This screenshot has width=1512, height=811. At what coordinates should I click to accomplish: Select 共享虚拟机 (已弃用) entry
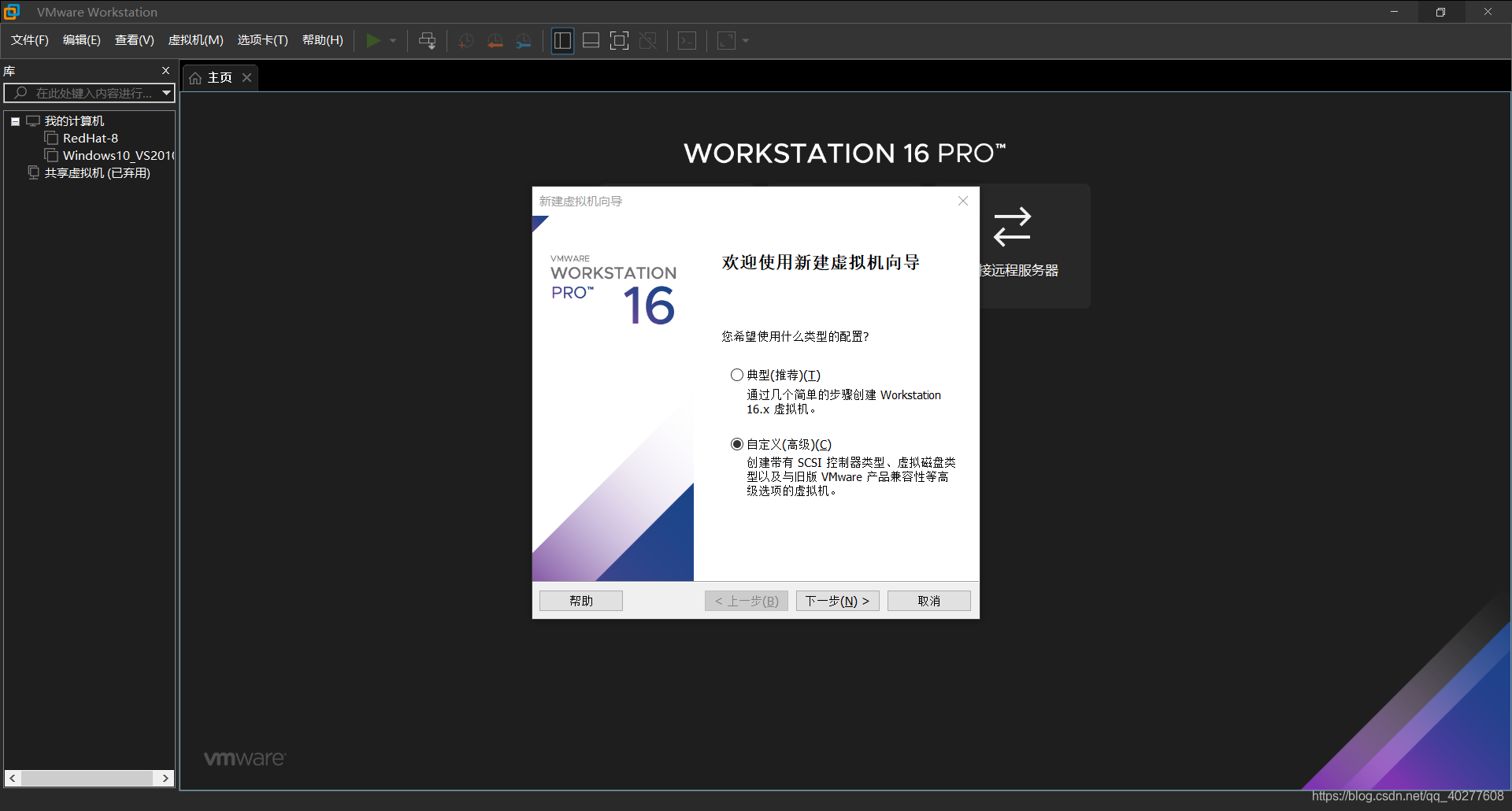coord(98,173)
